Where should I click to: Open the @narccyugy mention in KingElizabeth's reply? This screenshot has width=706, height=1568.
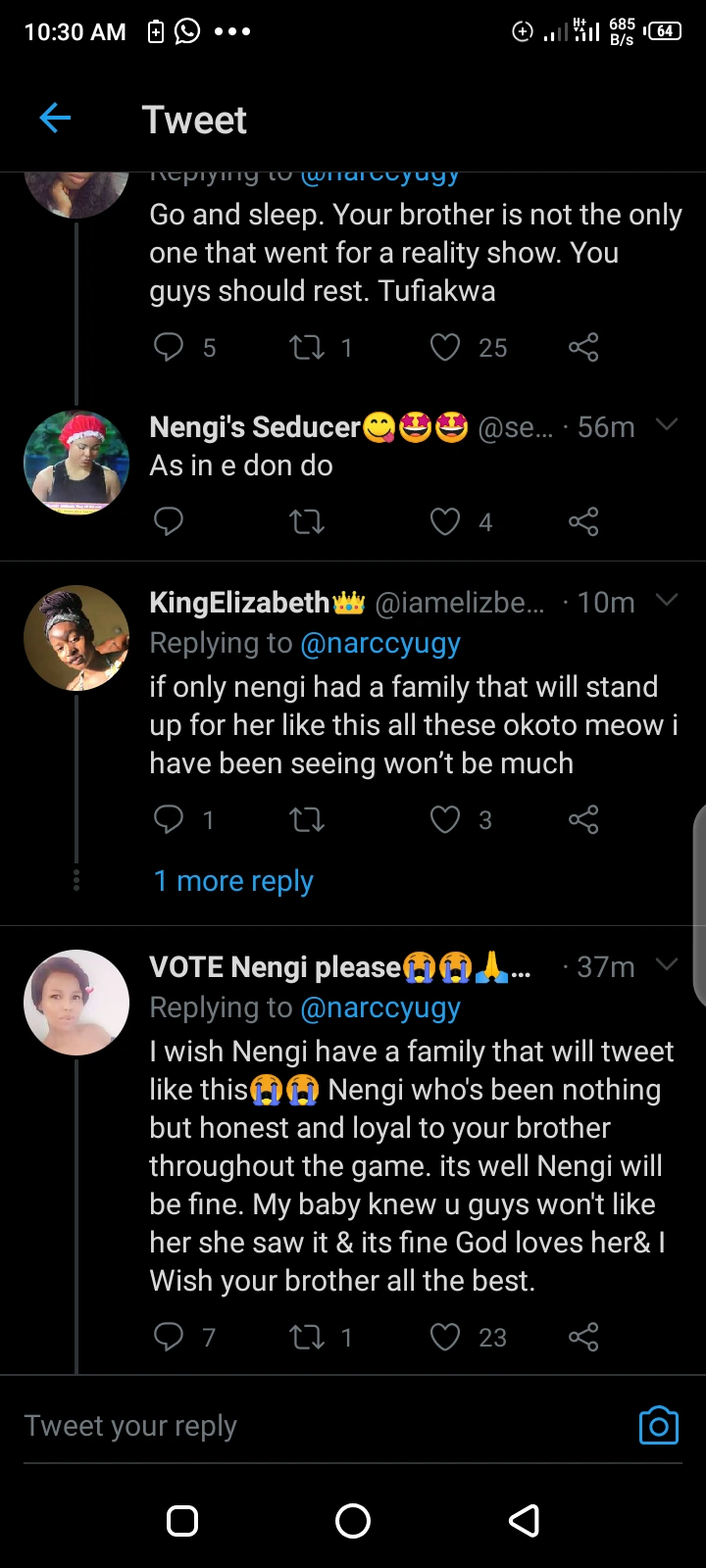click(x=380, y=644)
